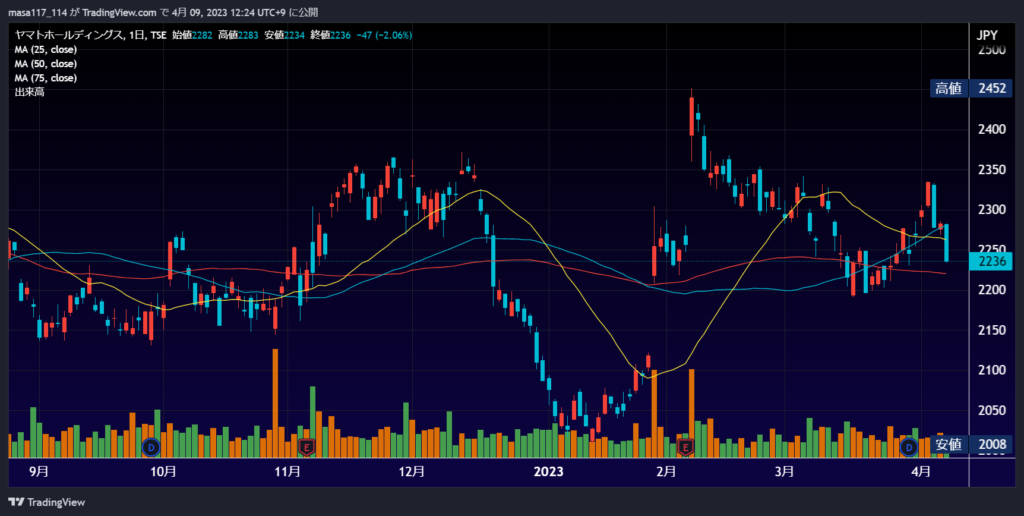The height and width of the screenshot is (516, 1024).
Task: Open the earnings E marker near 2月
Action: point(685,447)
